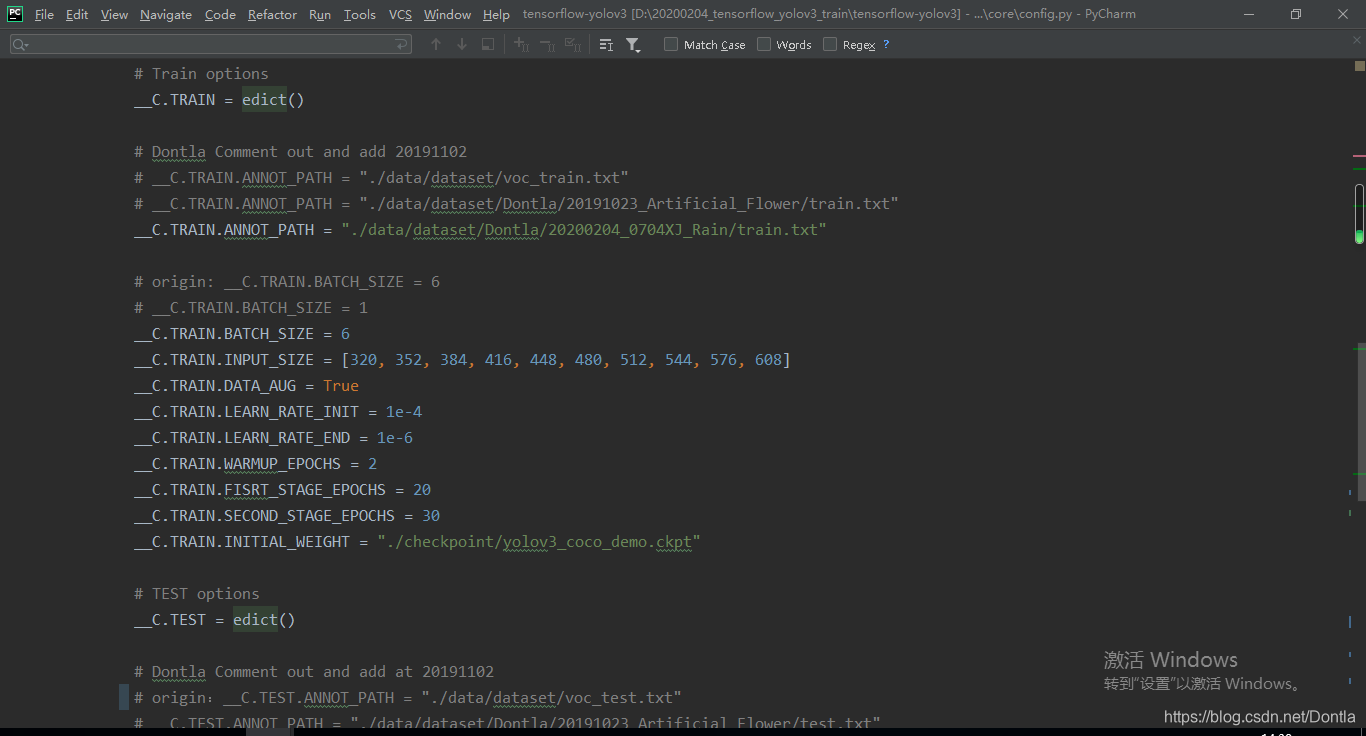
Task: Open the Edit menu
Action: coord(77,14)
